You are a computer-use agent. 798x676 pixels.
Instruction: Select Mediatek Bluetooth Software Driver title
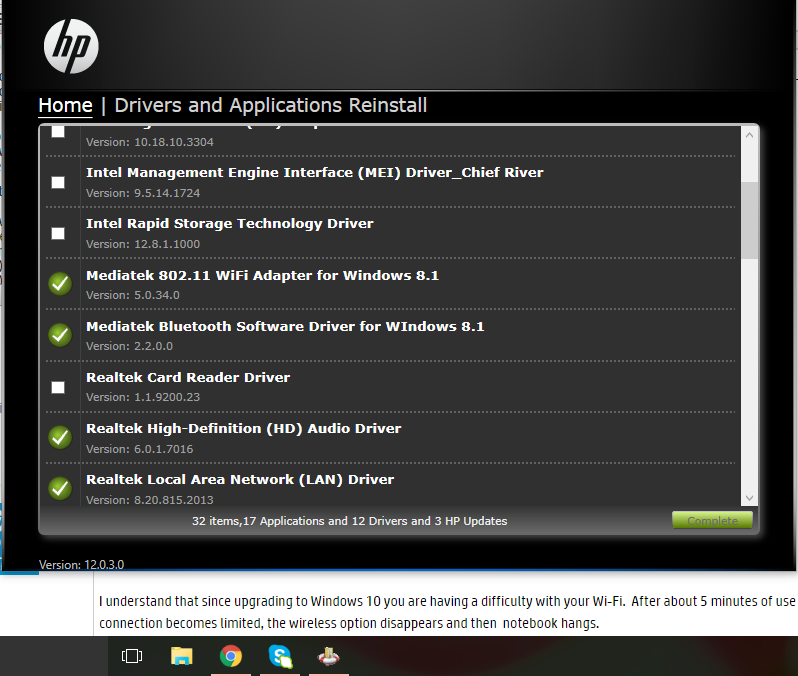coord(285,326)
